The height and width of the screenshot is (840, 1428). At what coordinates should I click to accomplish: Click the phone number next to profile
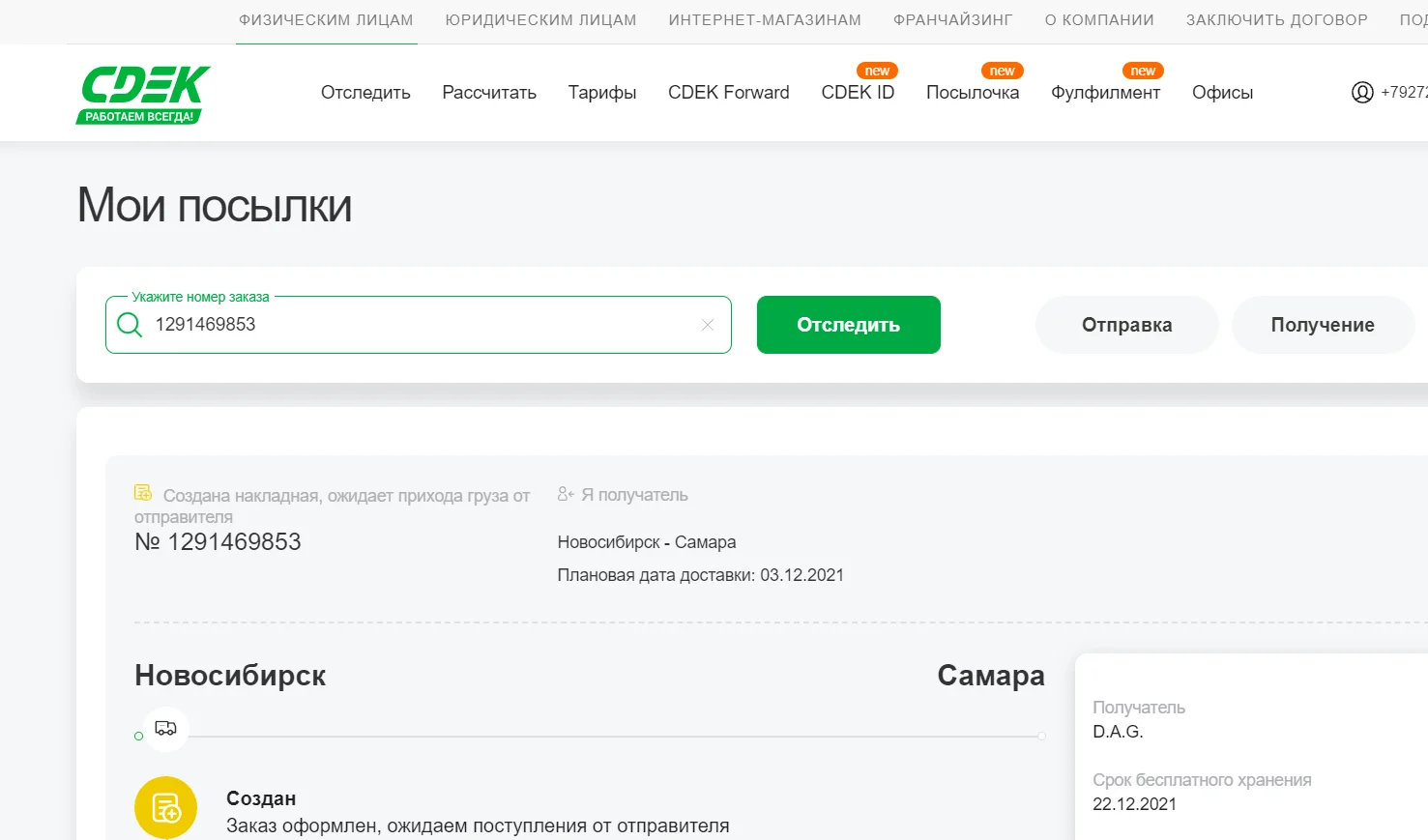point(1404,92)
